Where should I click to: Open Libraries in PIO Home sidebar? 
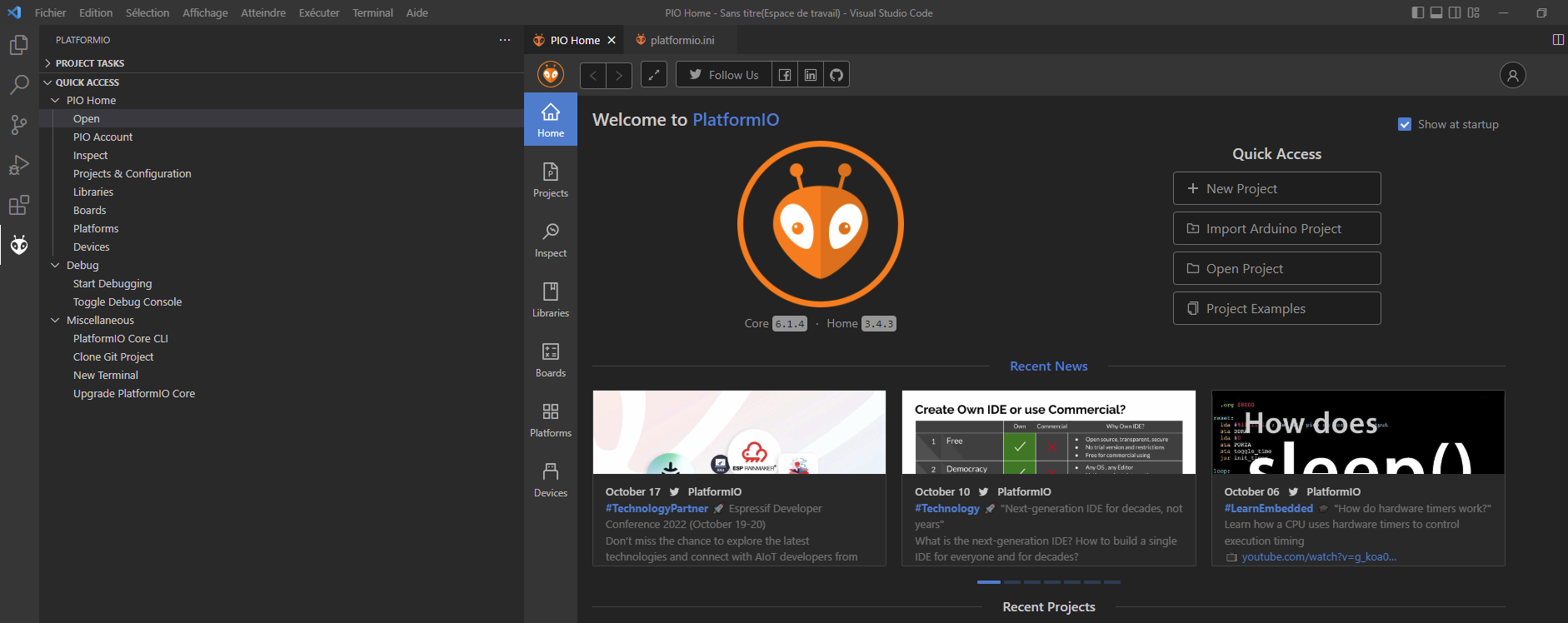point(551,300)
